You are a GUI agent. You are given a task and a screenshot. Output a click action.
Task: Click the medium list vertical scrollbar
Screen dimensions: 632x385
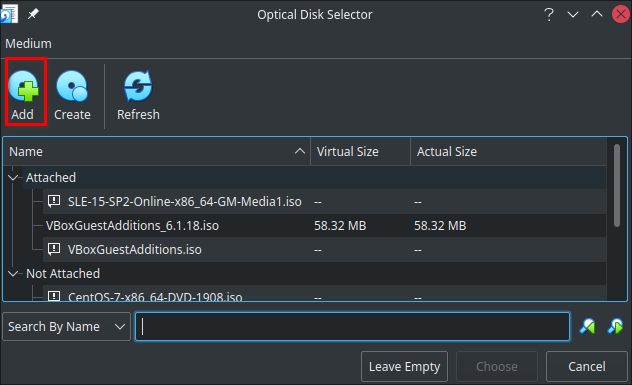(617, 185)
